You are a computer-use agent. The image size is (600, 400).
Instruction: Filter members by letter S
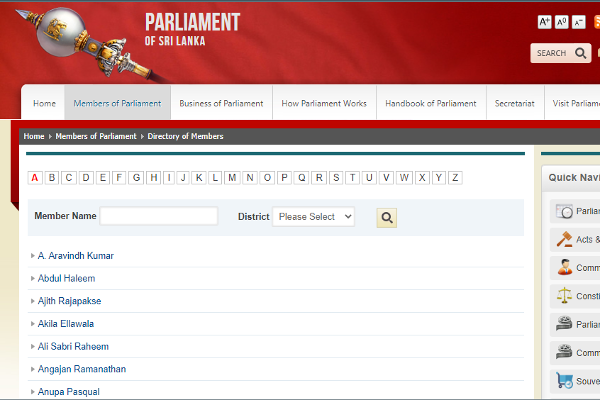tap(336, 178)
